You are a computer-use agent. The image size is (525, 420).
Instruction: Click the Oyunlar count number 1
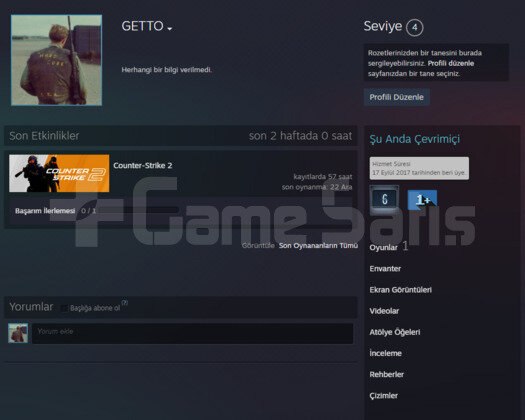405,246
